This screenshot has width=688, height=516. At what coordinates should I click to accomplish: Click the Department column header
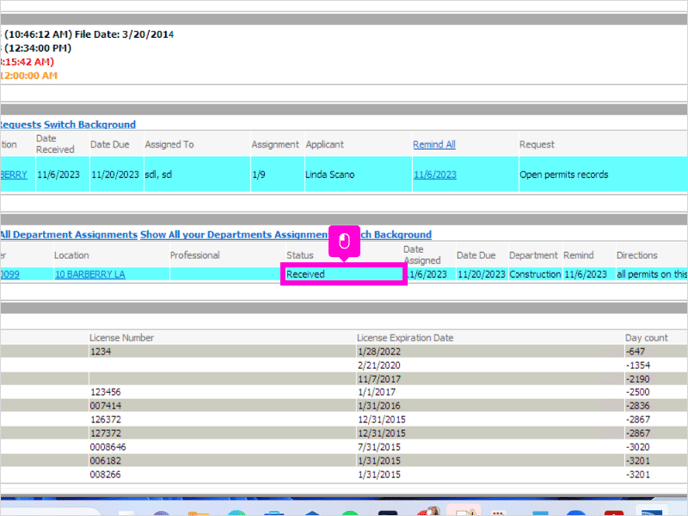pyautogui.click(x=533, y=255)
